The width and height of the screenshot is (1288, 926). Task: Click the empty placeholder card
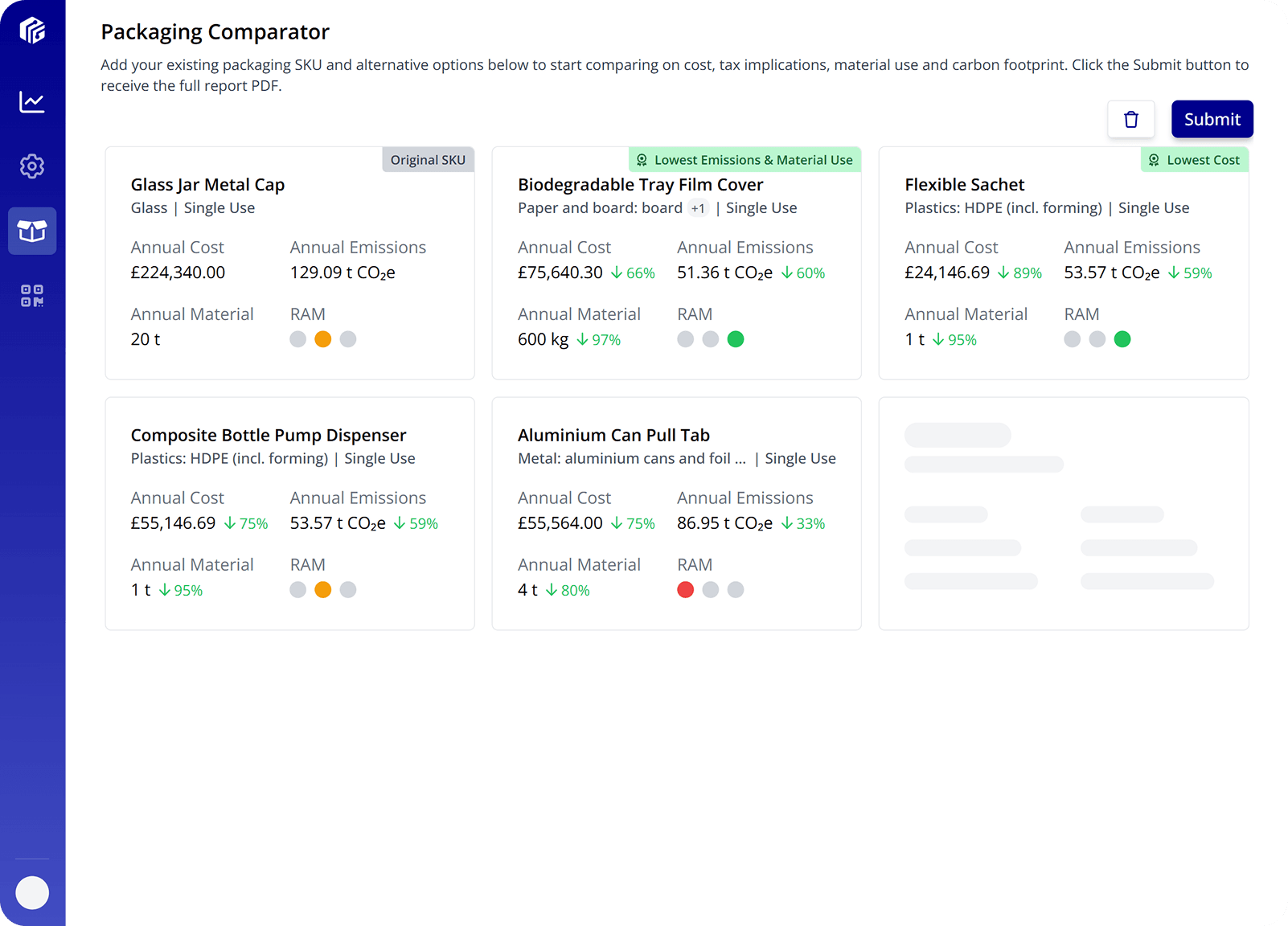tap(1063, 513)
